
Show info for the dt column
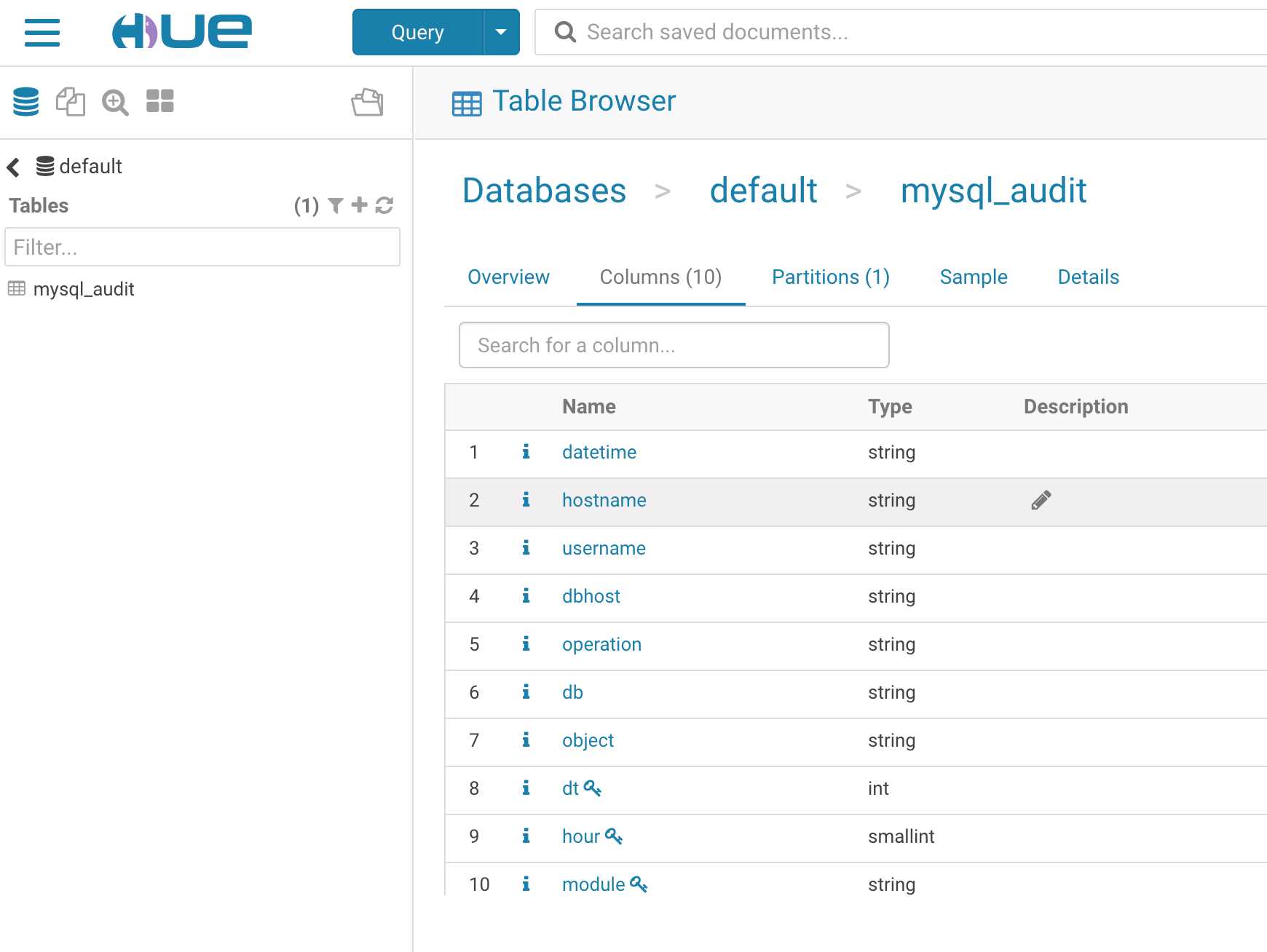coord(526,788)
